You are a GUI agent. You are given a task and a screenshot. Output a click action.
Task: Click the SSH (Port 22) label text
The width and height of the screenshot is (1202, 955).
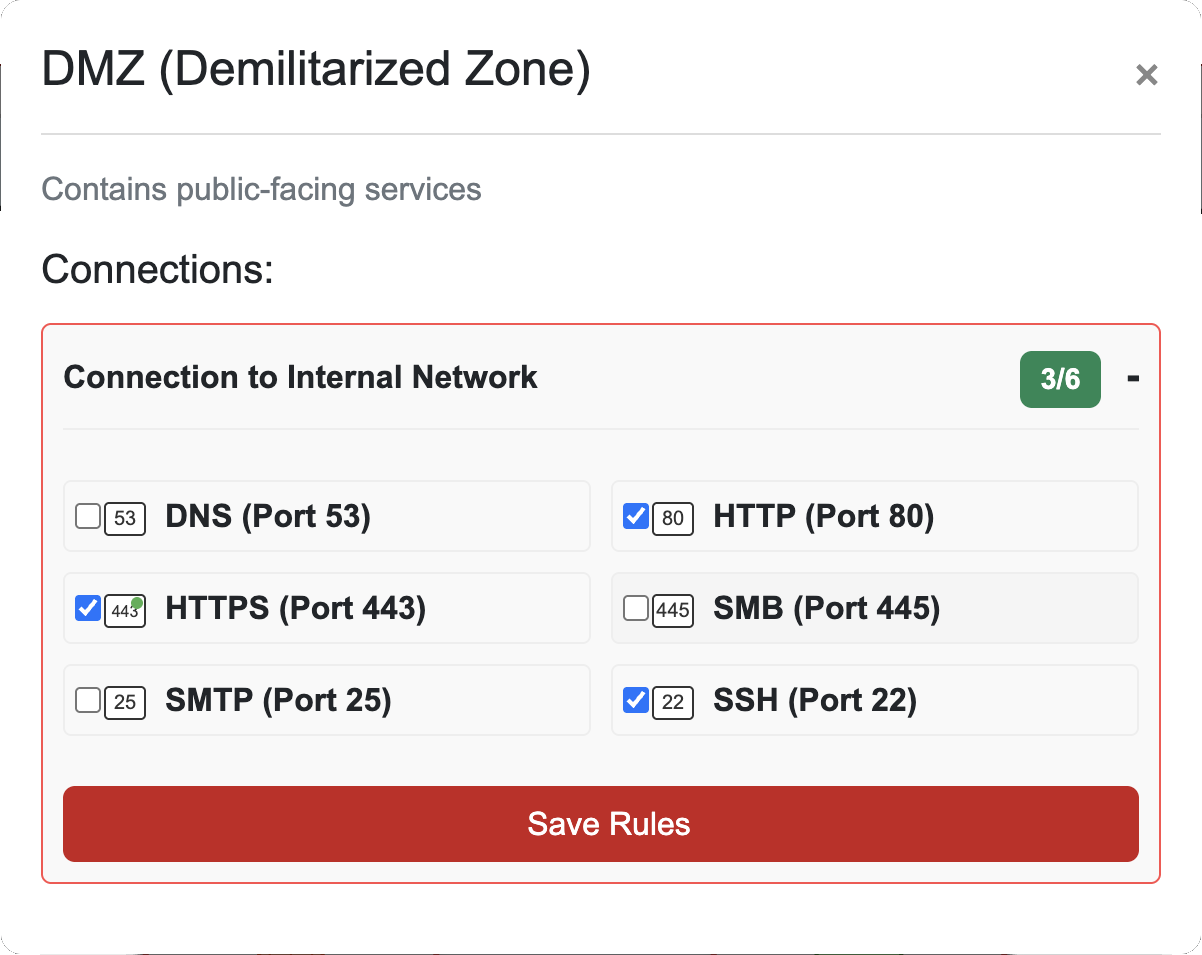[x=814, y=701]
